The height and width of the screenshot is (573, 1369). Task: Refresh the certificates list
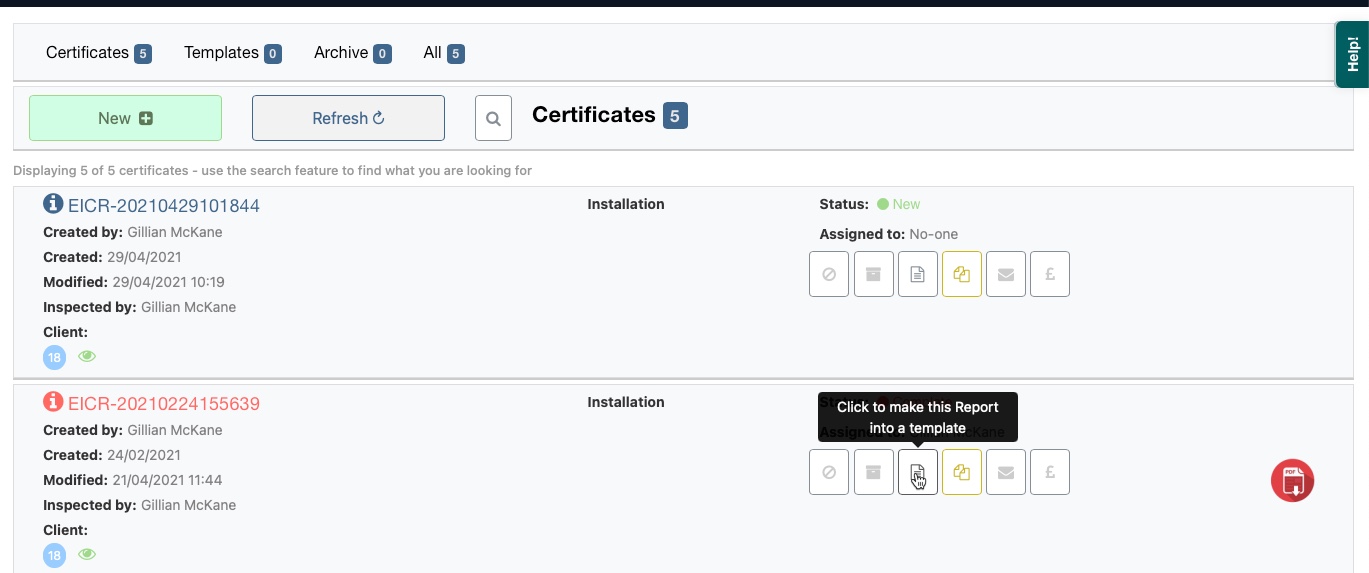point(348,118)
